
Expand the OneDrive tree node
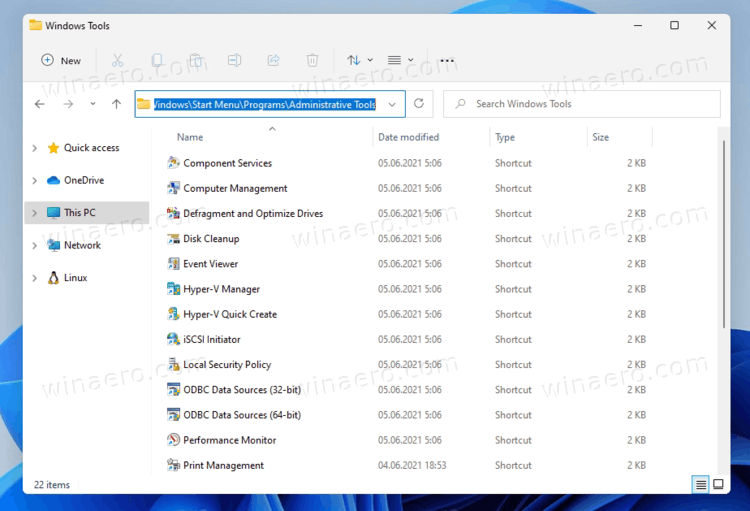34,180
